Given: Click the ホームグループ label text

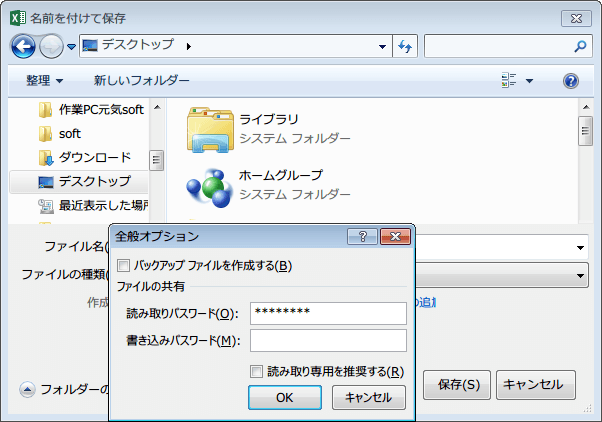Looking at the screenshot, I should tap(281, 175).
